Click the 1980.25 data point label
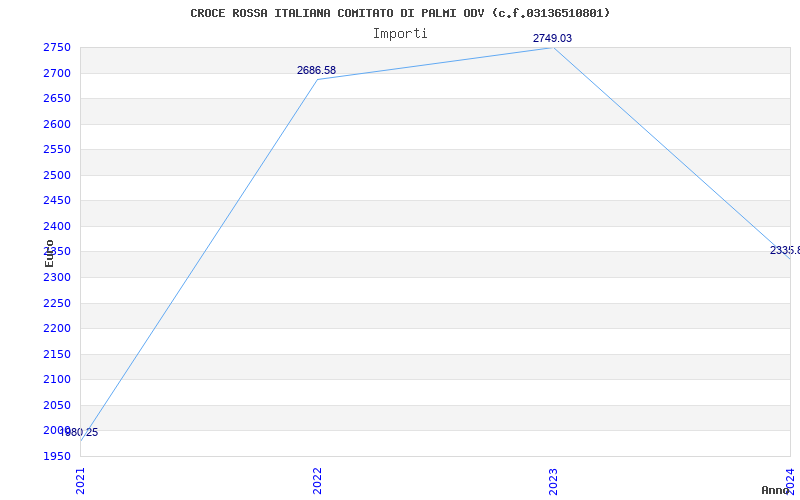 (x=79, y=433)
